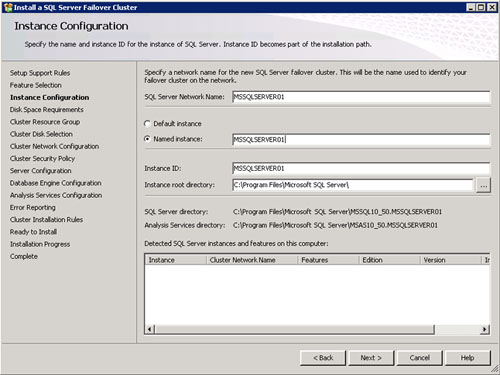The image size is (500, 375).
Task: Sort by the Features column header
Action: [328, 260]
